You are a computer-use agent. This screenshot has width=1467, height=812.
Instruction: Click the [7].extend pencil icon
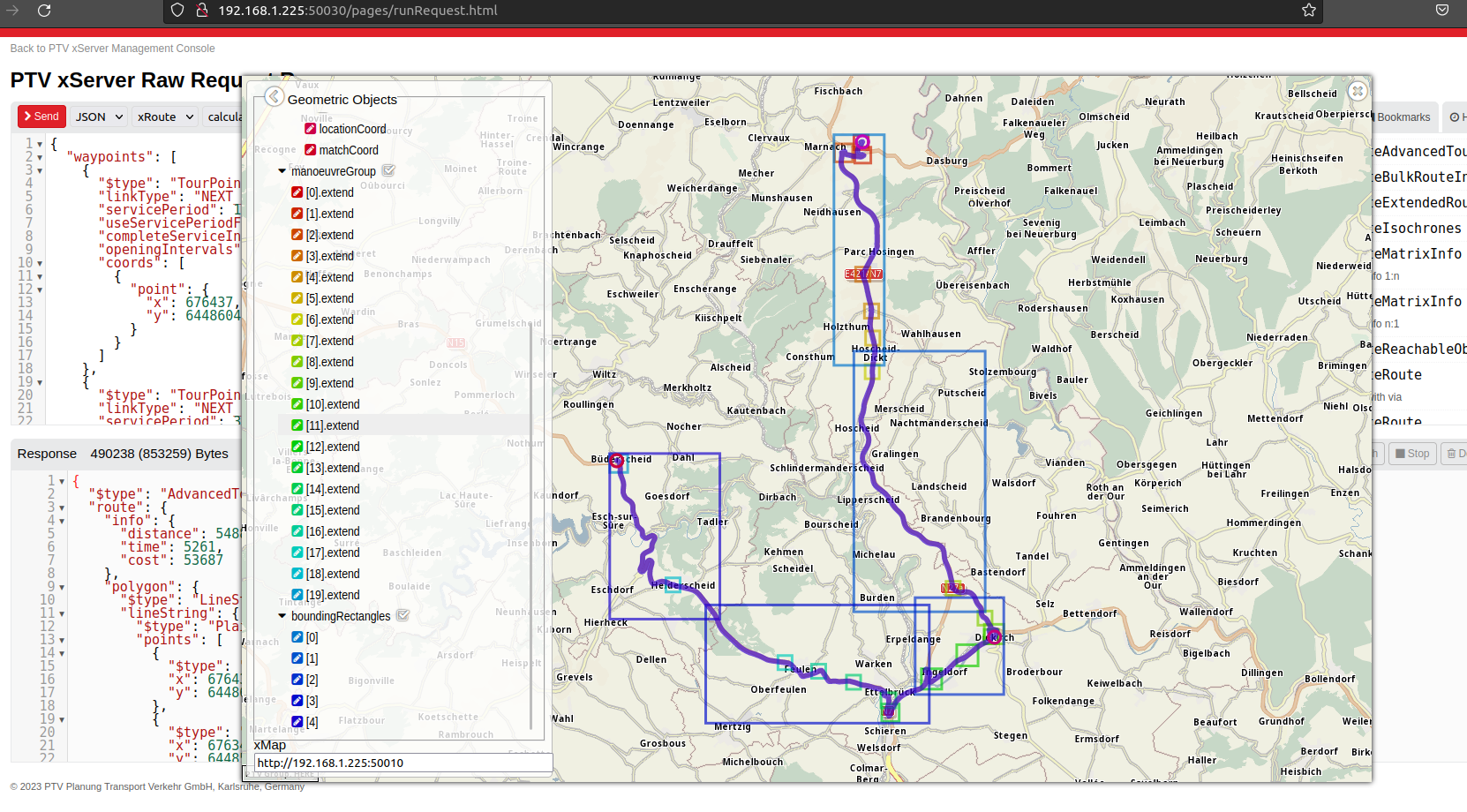(297, 341)
